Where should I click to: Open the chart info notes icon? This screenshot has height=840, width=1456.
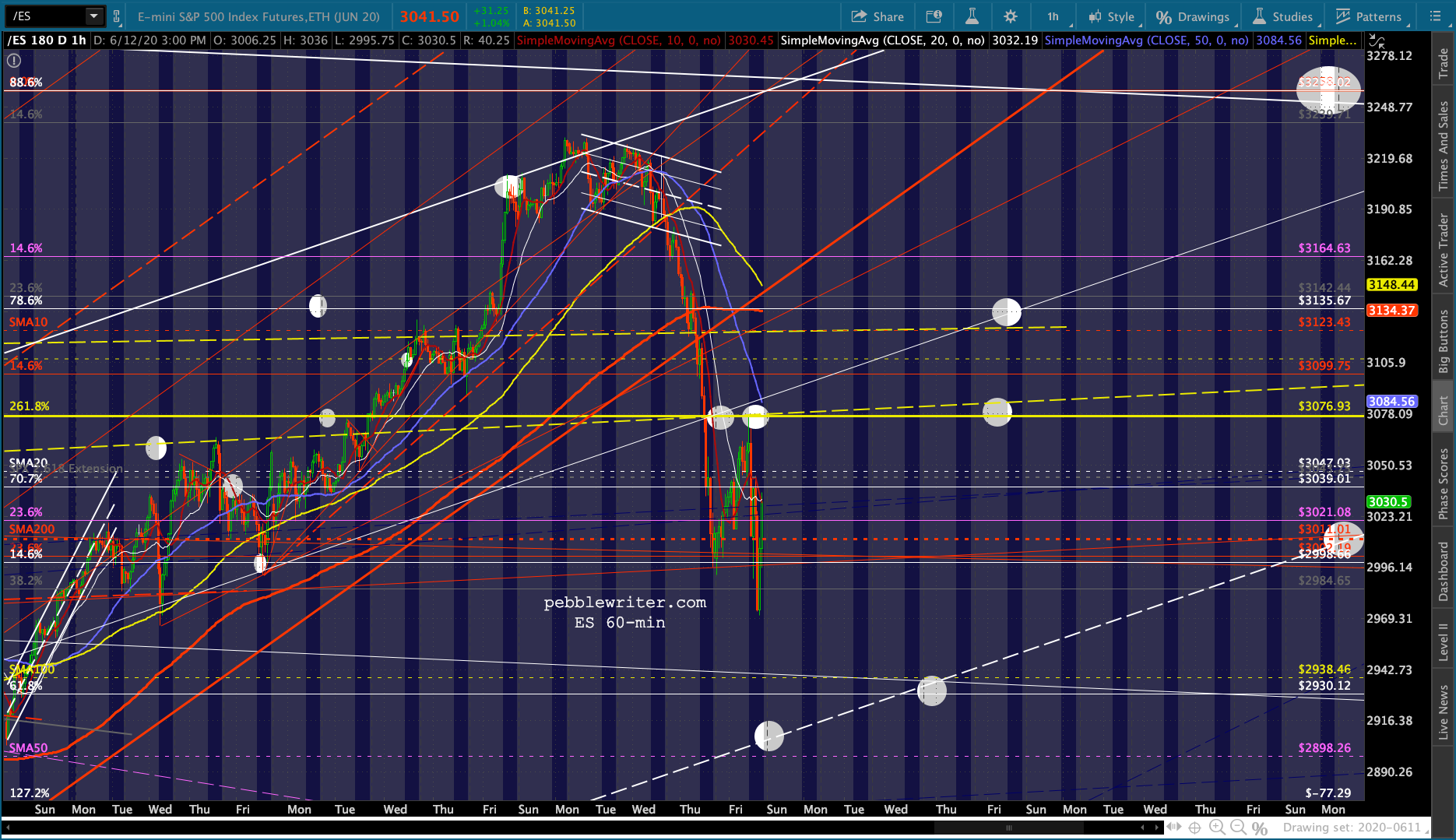click(x=934, y=16)
